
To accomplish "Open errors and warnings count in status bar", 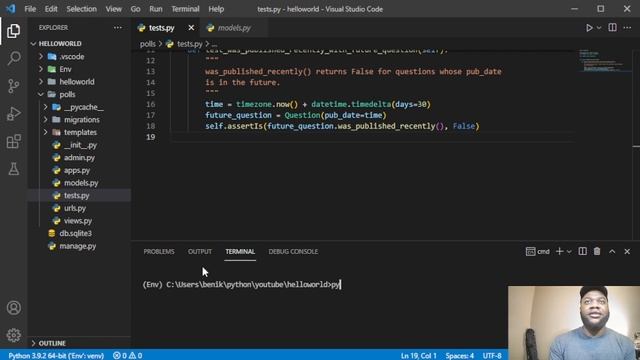I will [x=127, y=356].
